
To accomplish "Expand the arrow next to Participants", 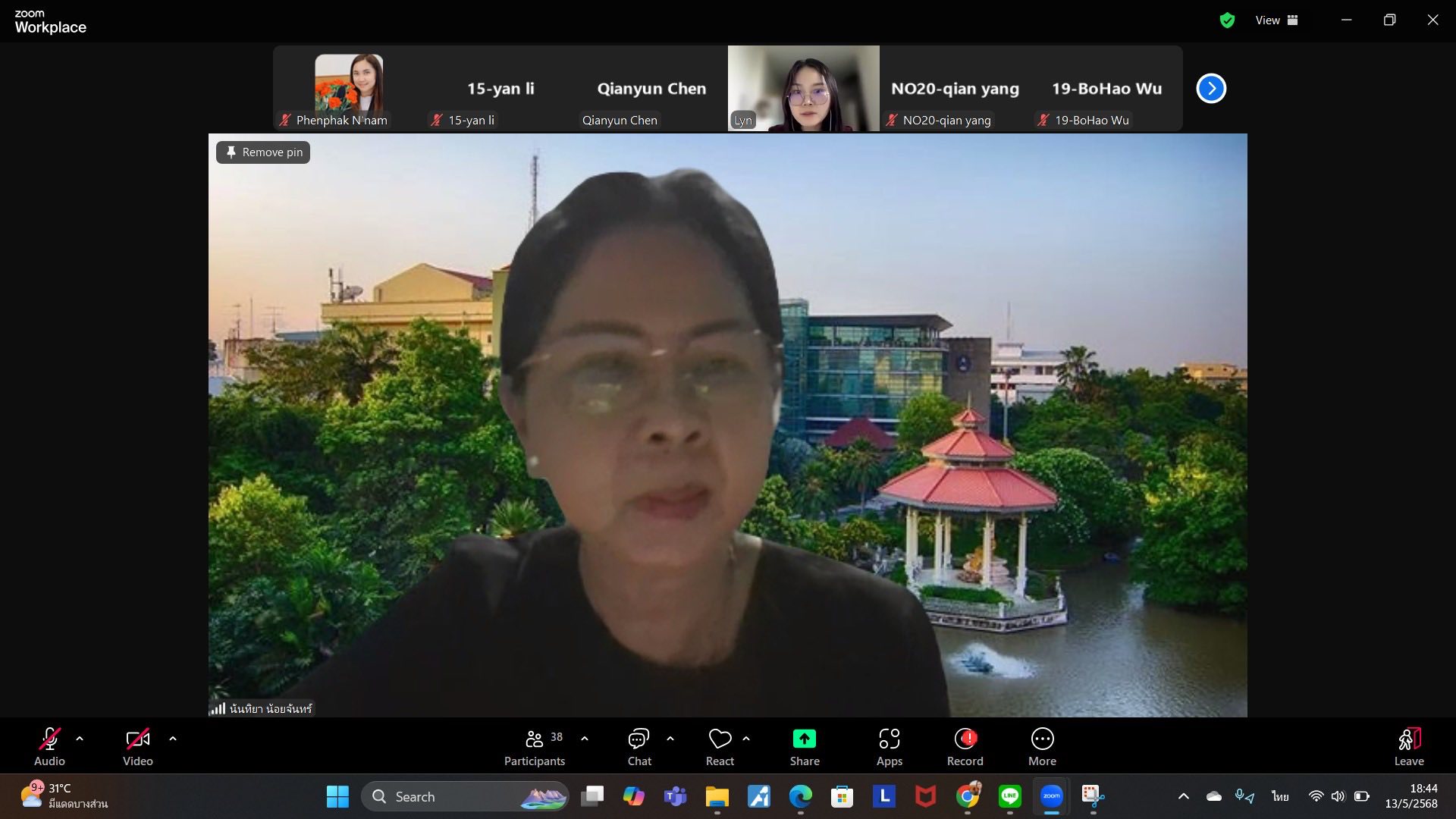I will point(585,739).
